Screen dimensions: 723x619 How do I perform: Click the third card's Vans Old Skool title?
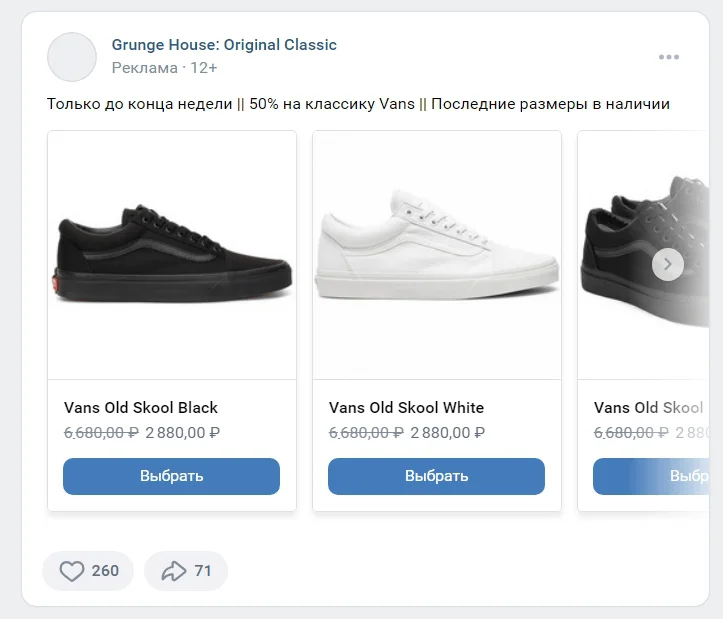[x=648, y=408]
